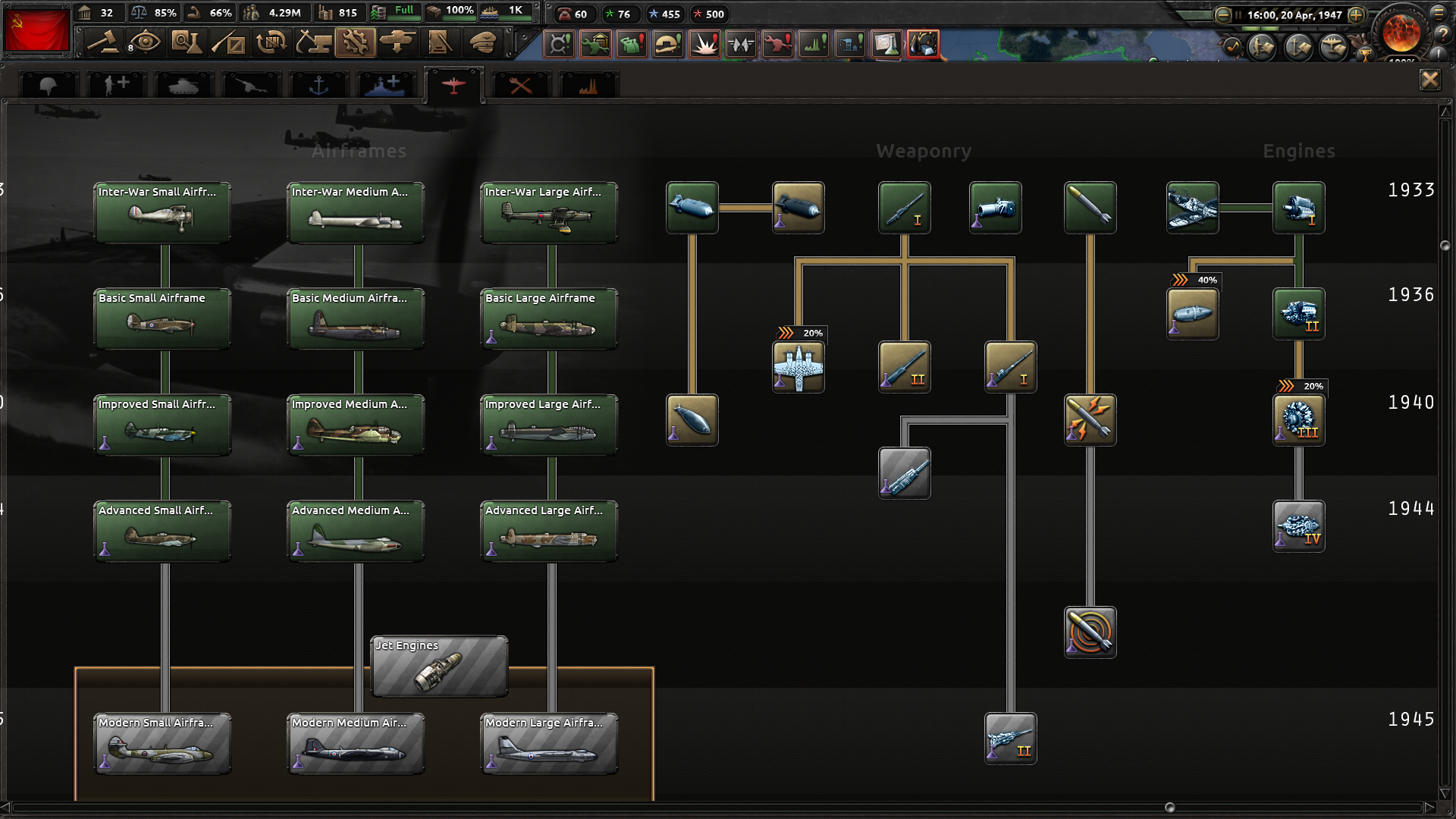The image size is (1456, 819).
Task: Open the Intelligence Agency eye icon
Action: (146, 43)
